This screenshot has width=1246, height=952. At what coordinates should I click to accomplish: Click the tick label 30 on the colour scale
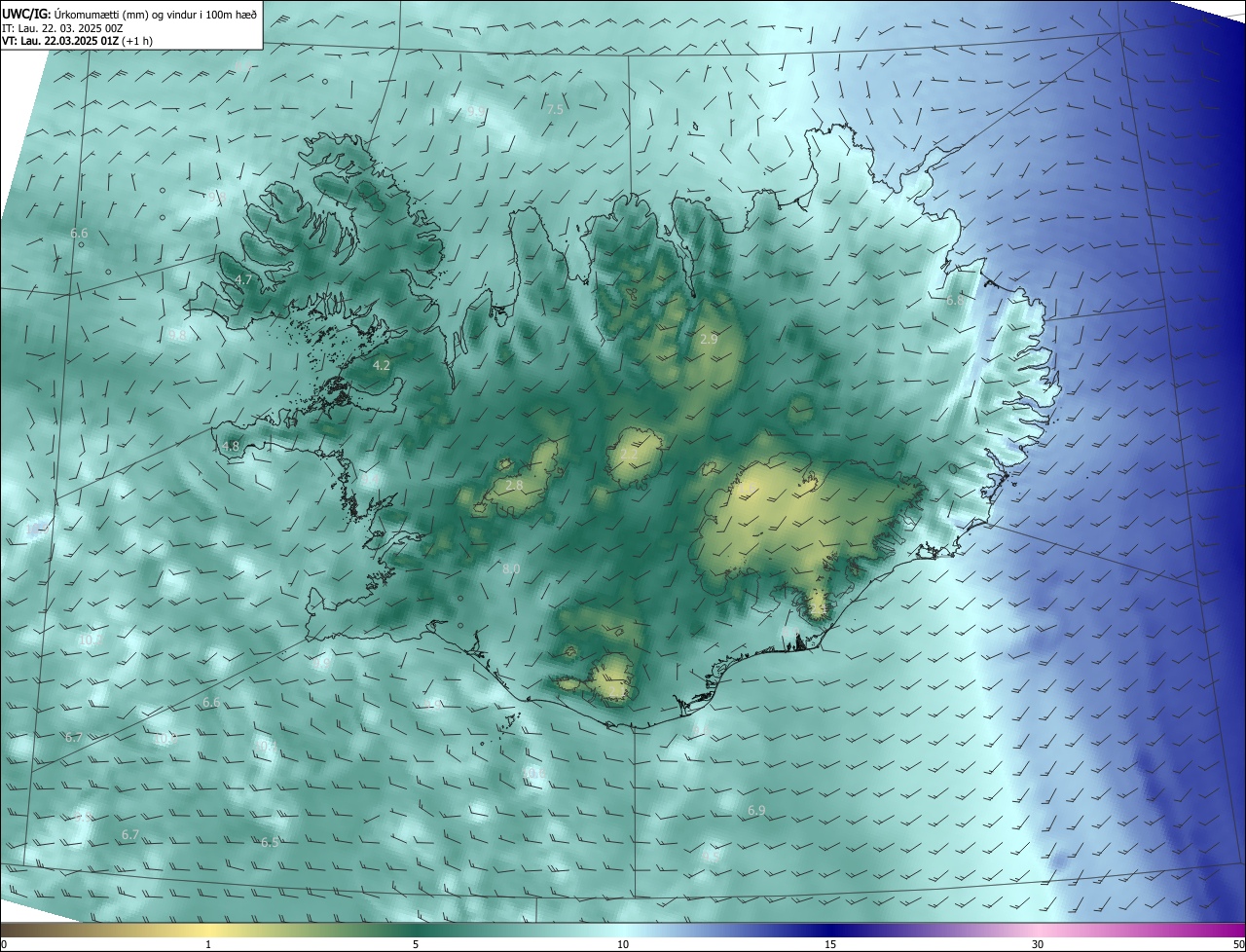coord(1038,944)
